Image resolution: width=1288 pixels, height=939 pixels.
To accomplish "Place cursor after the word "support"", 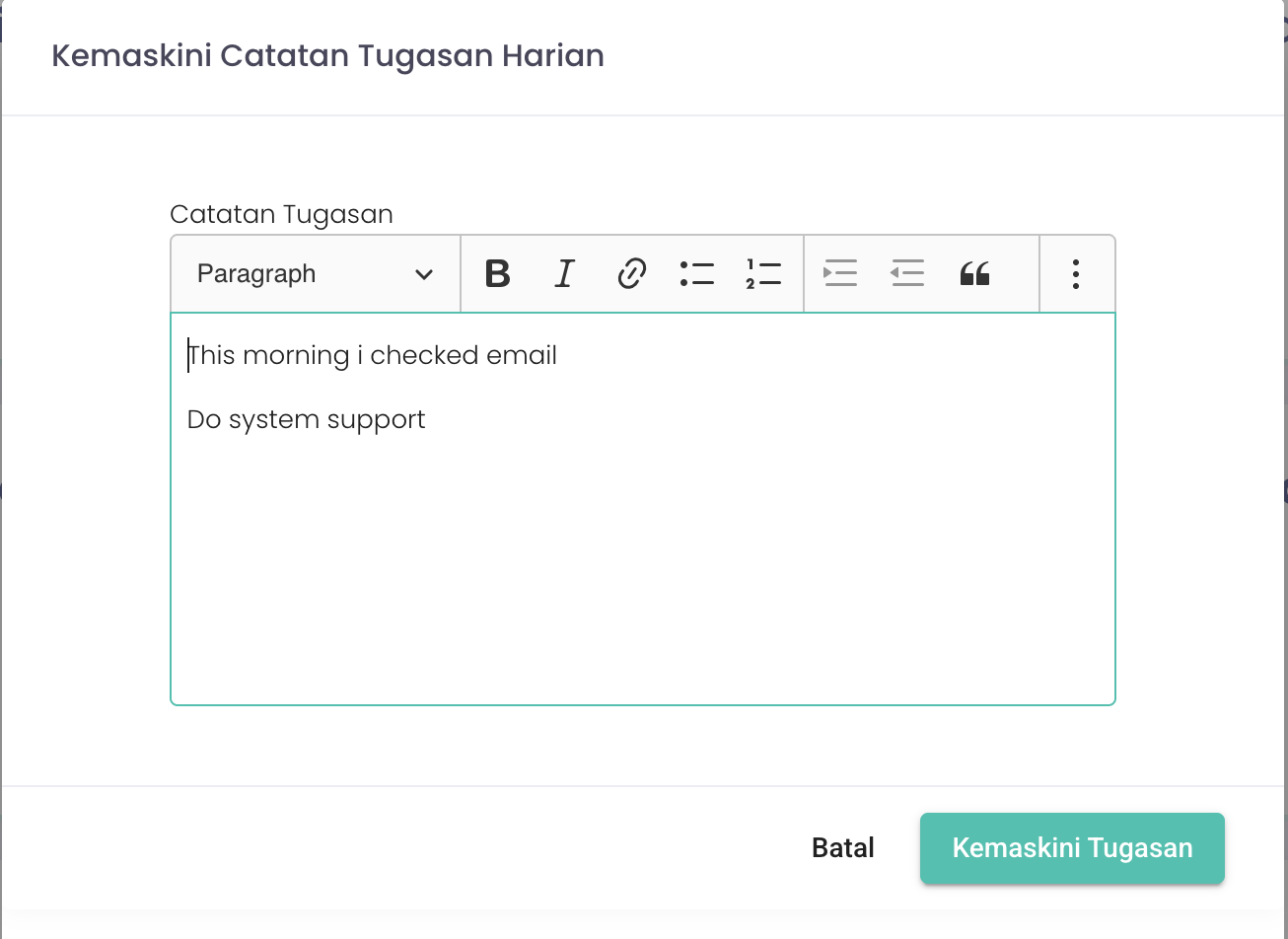I will [427, 419].
